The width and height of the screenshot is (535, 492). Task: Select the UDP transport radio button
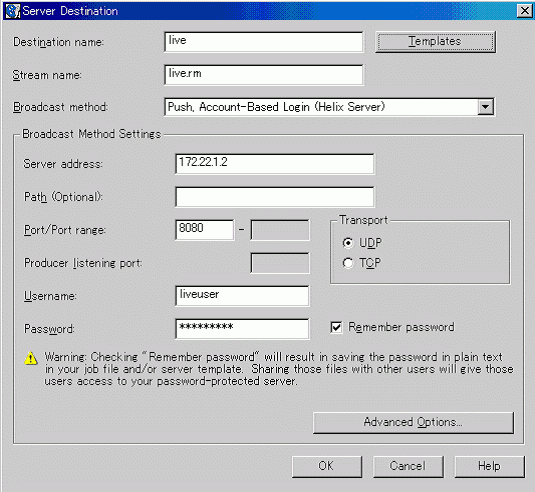pos(348,243)
